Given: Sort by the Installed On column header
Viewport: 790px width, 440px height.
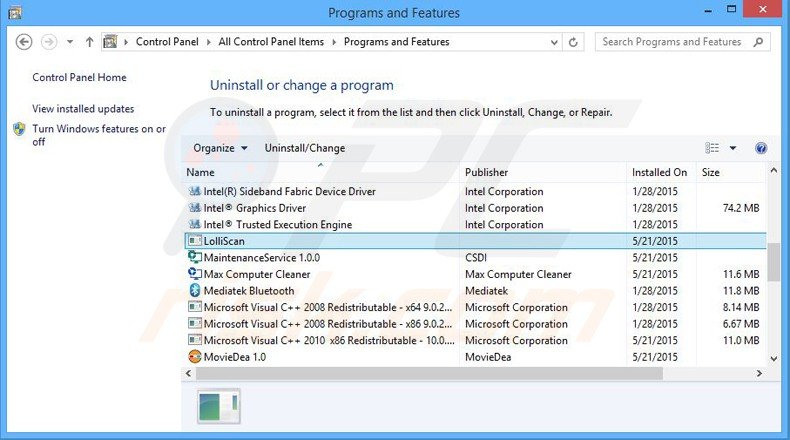Looking at the screenshot, I should pos(660,172).
